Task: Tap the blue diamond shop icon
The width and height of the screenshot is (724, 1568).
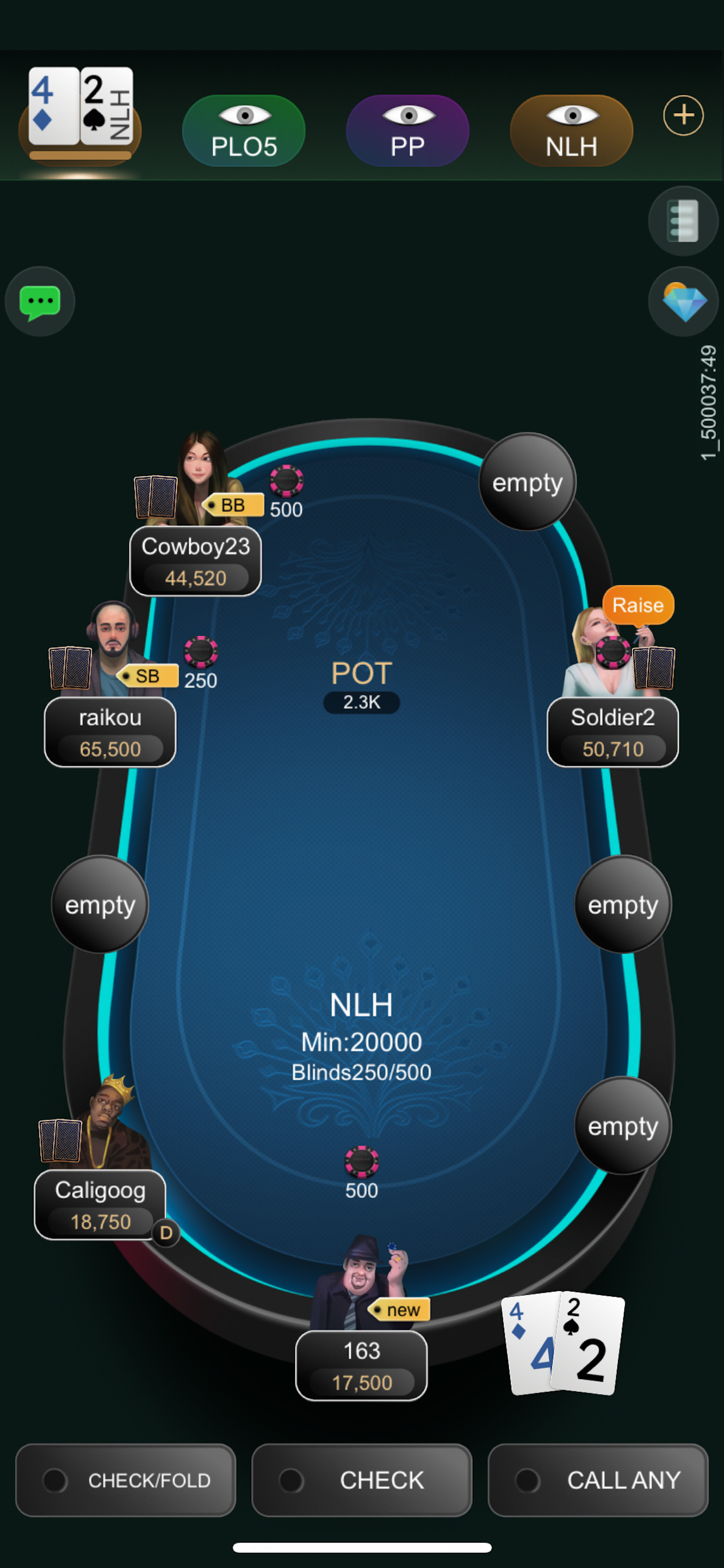Action: pos(684,302)
